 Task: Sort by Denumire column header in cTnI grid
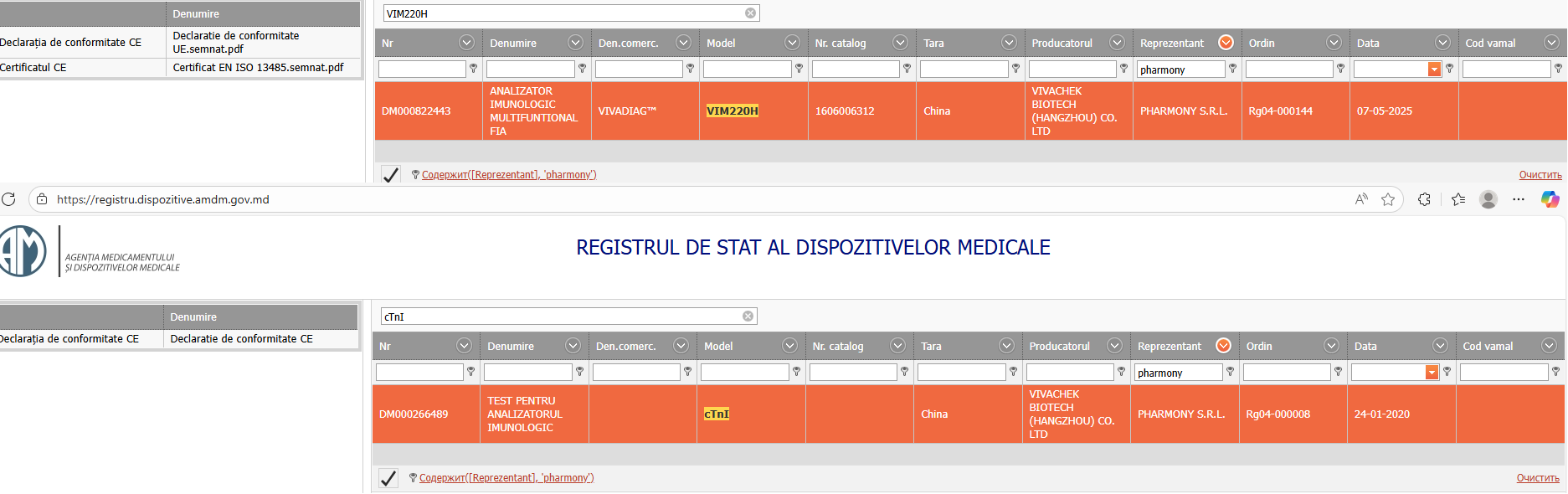(x=511, y=347)
